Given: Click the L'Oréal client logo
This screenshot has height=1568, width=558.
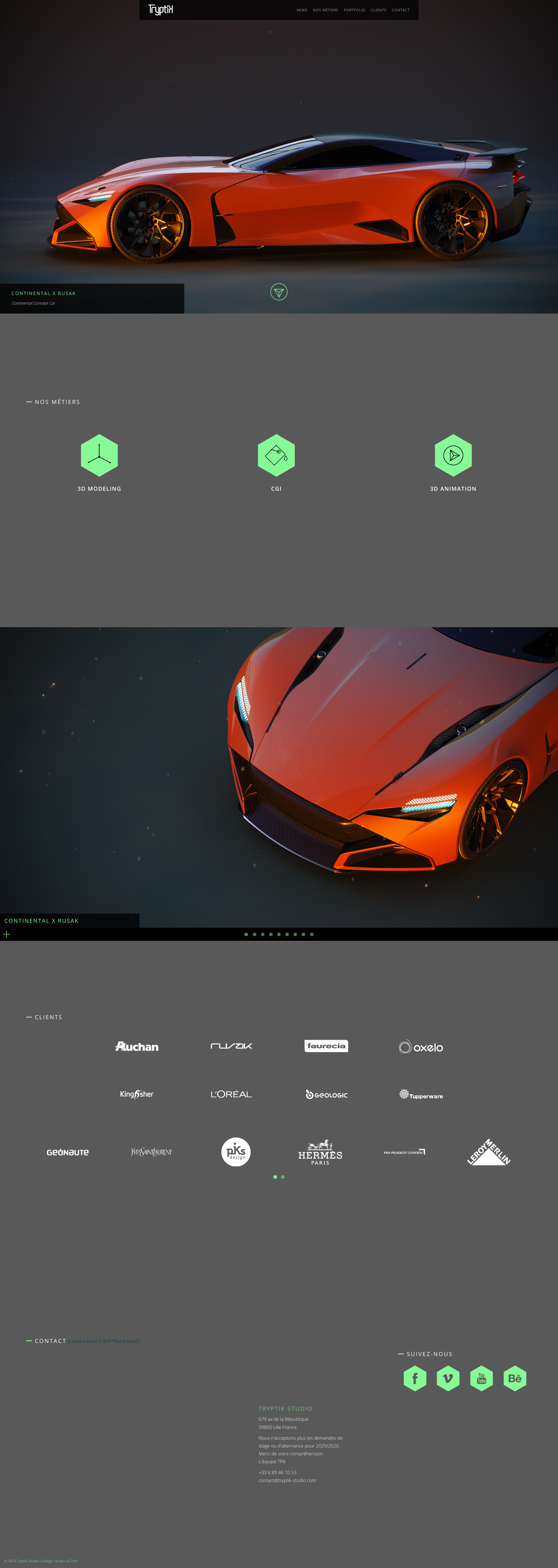Looking at the screenshot, I should pyautogui.click(x=232, y=1094).
